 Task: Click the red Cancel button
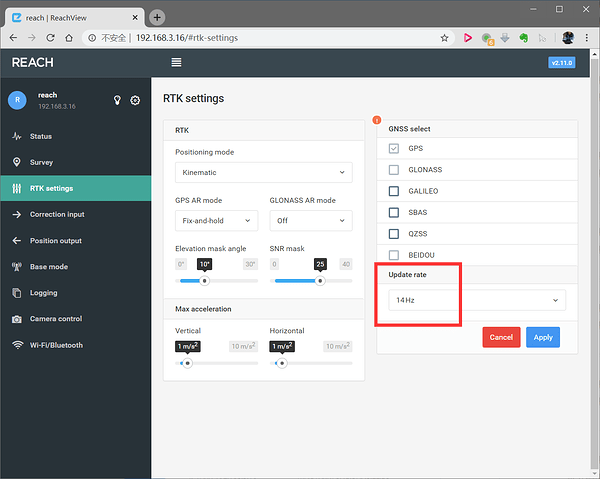(x=501, y=337)
